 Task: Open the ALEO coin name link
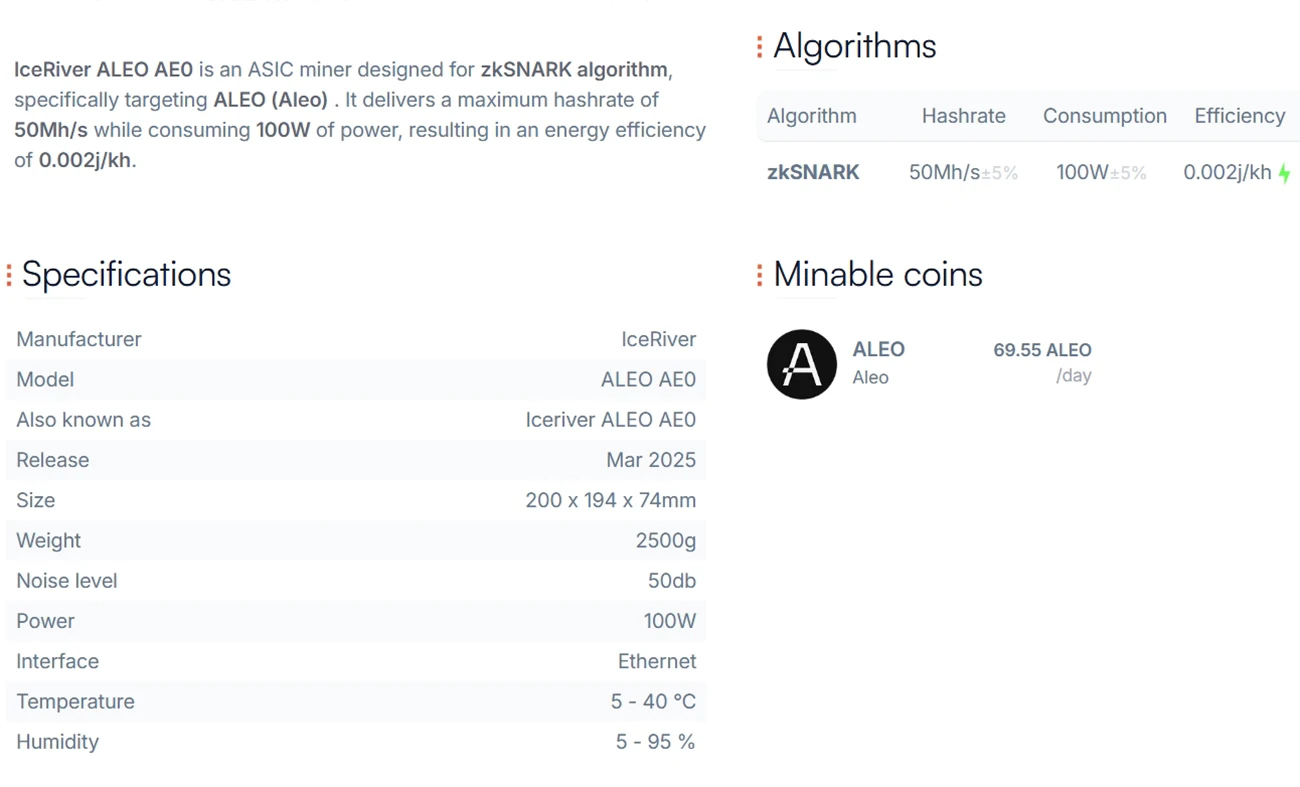coord(878,349)
